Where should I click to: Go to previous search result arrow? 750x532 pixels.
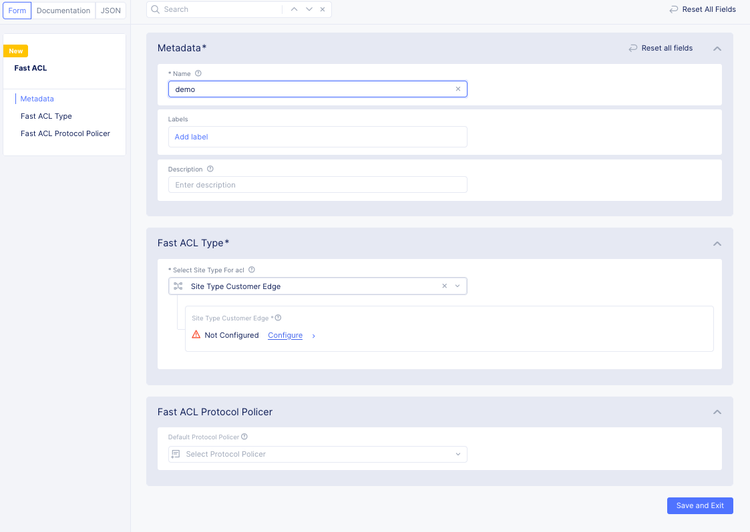(294, 10)
